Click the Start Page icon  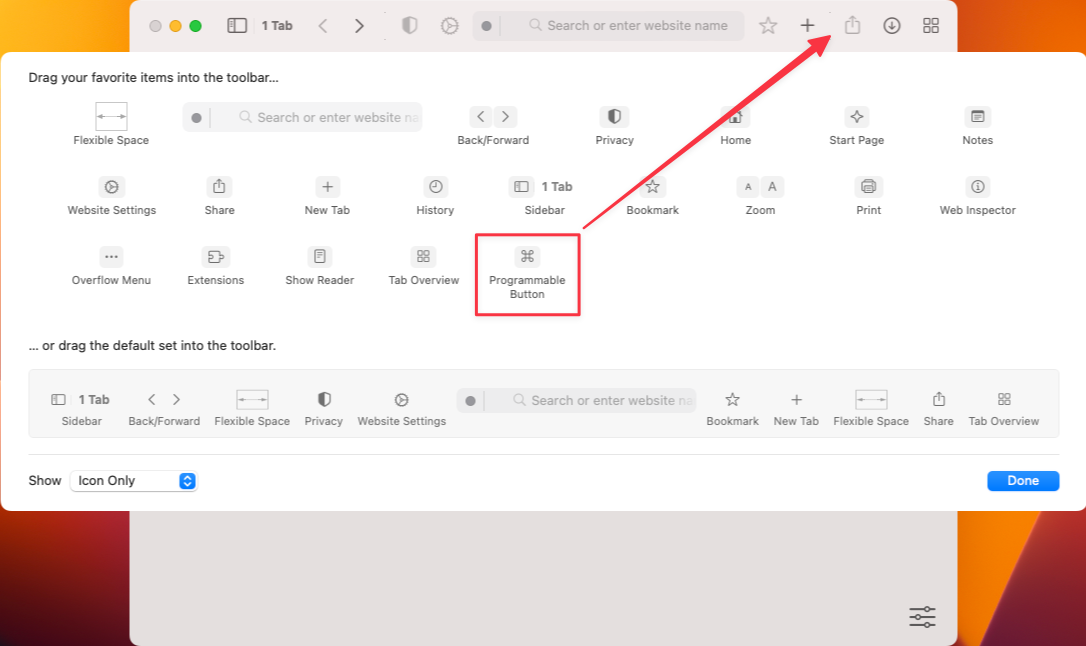pyautogui.click(x=856, y=116)
